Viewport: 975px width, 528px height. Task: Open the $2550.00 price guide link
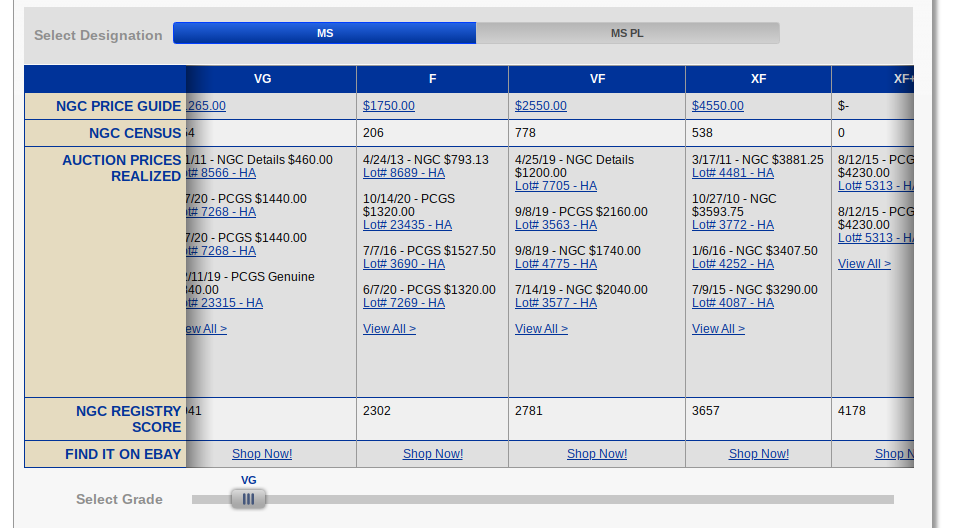tap(541, 106)
